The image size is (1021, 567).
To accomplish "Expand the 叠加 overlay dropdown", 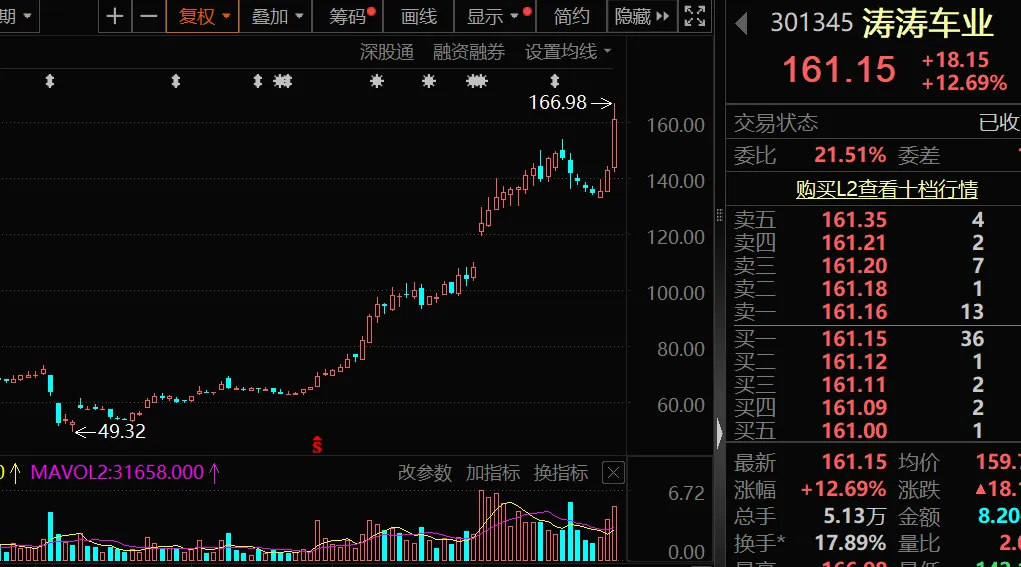I will point(277,16).
